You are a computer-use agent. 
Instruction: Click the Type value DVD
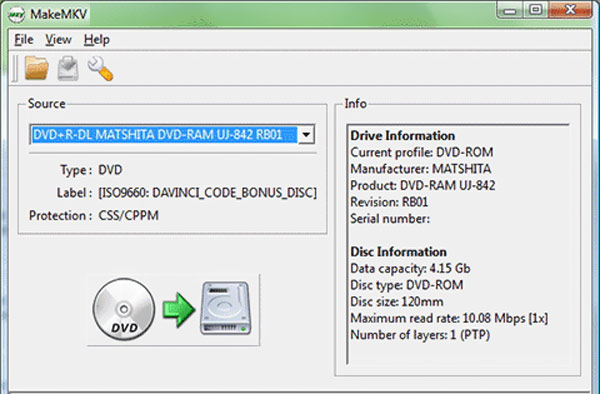(x=110, y=169)
